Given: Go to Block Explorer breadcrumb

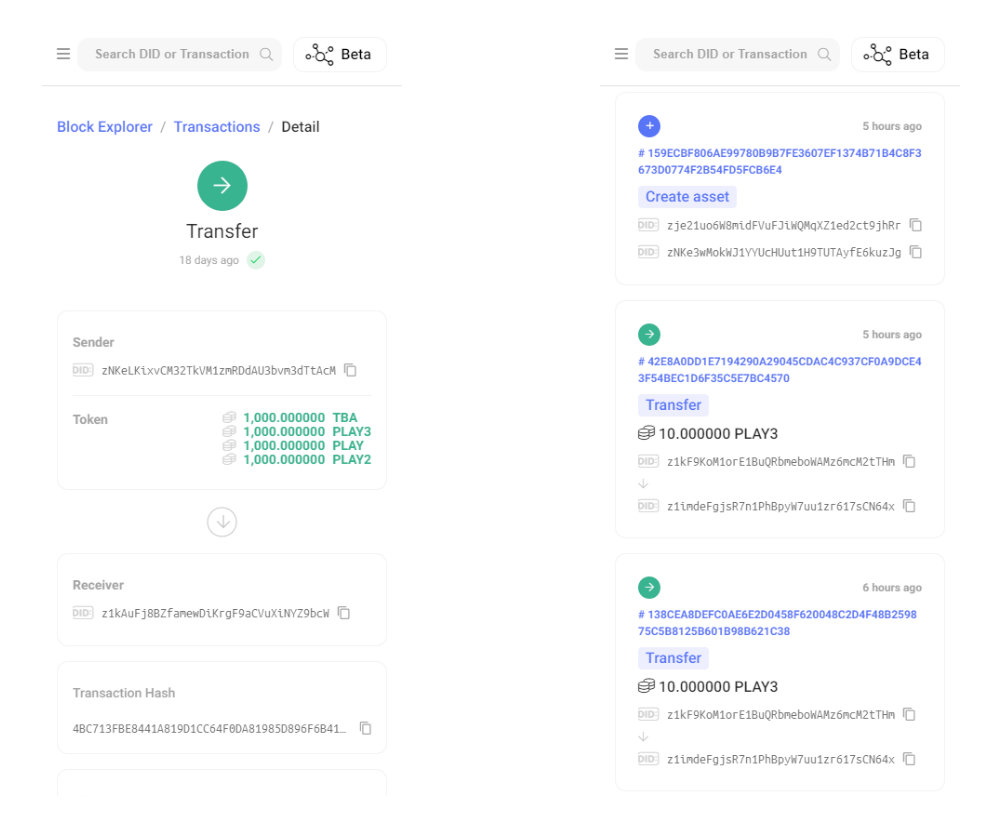Looking at the screenshot, I should pos(105,127).
